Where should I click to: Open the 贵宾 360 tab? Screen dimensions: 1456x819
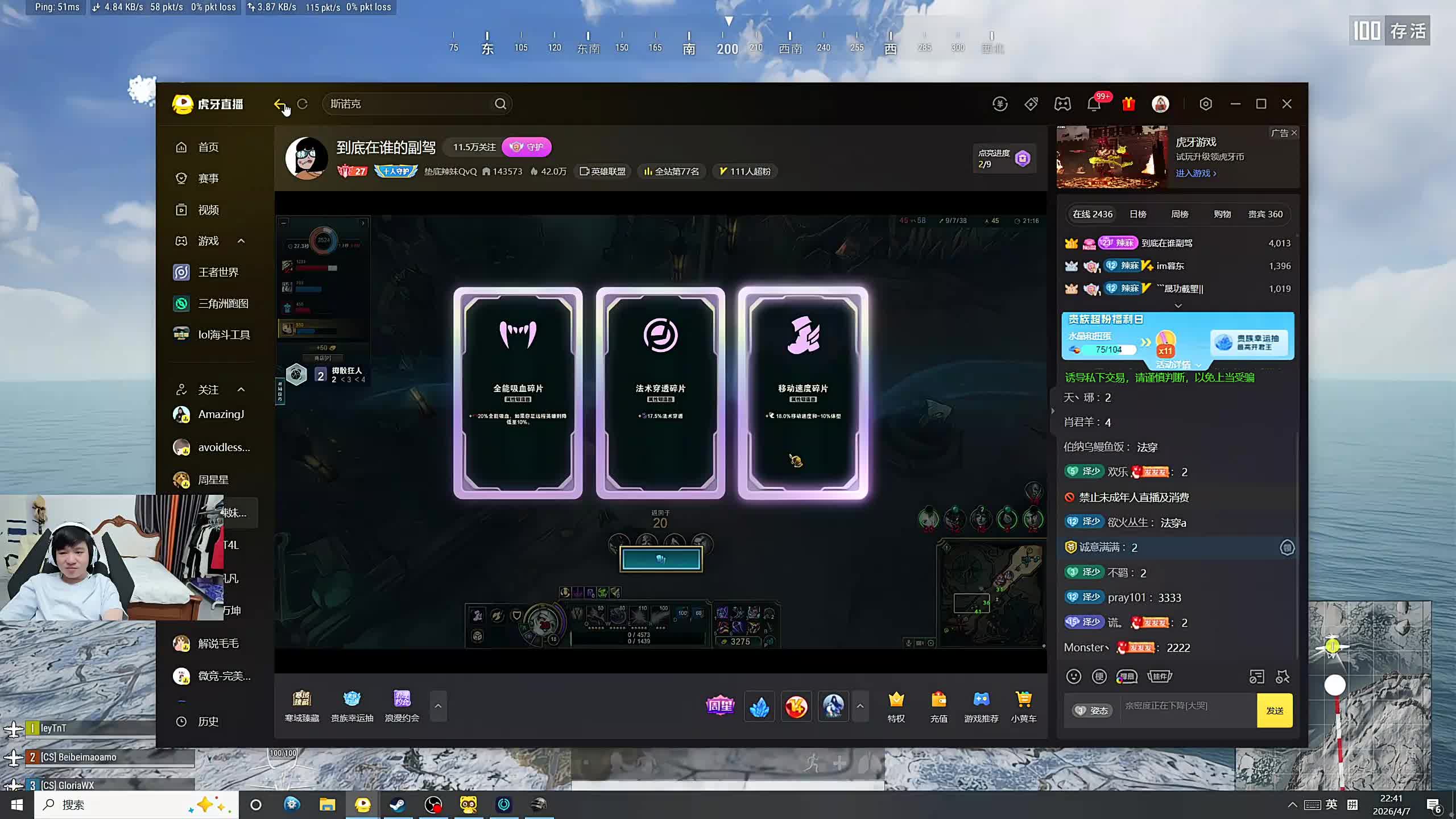click(x=1265, y=214)
